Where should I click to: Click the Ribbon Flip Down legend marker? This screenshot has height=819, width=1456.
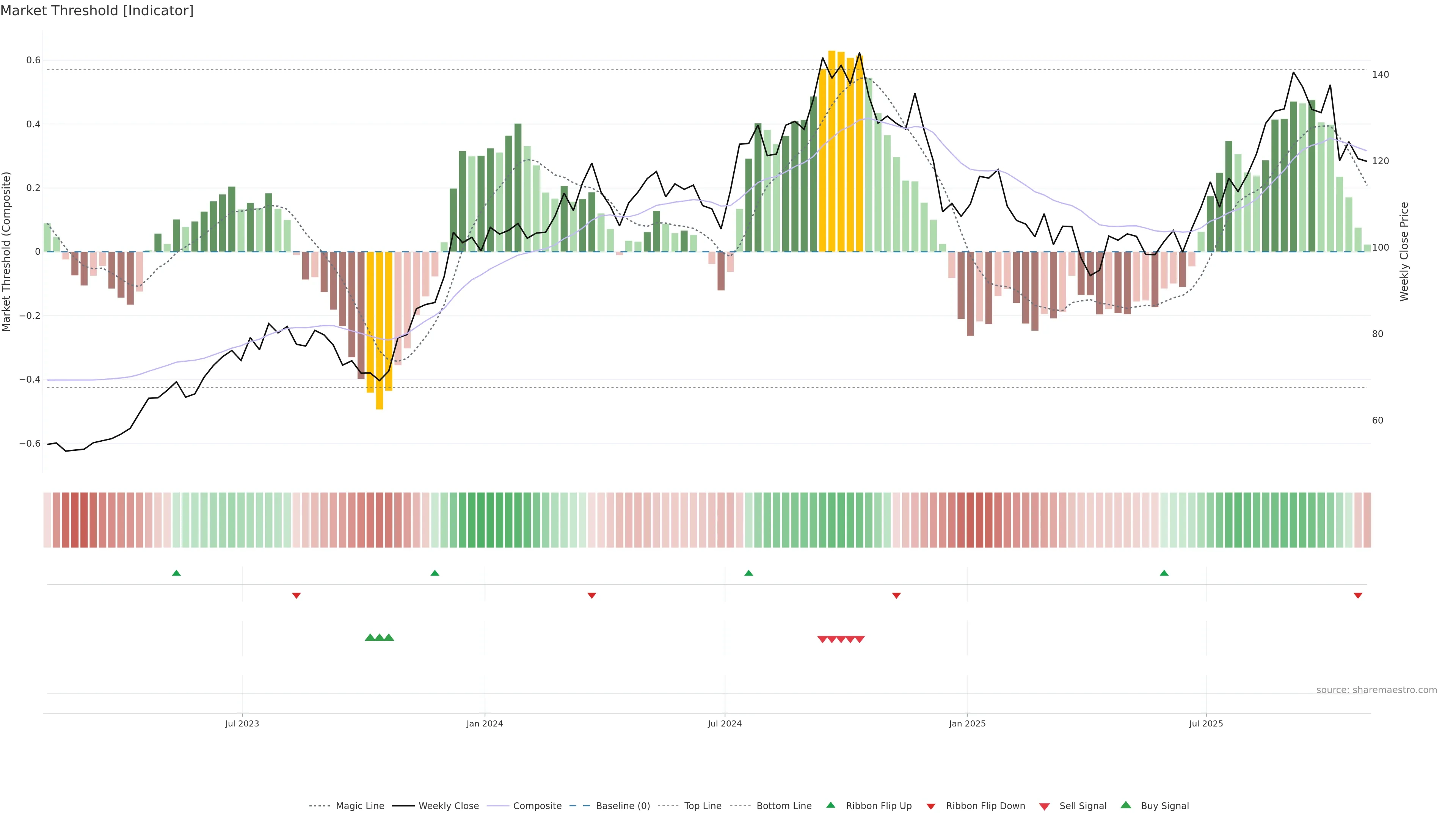[931, 806]
